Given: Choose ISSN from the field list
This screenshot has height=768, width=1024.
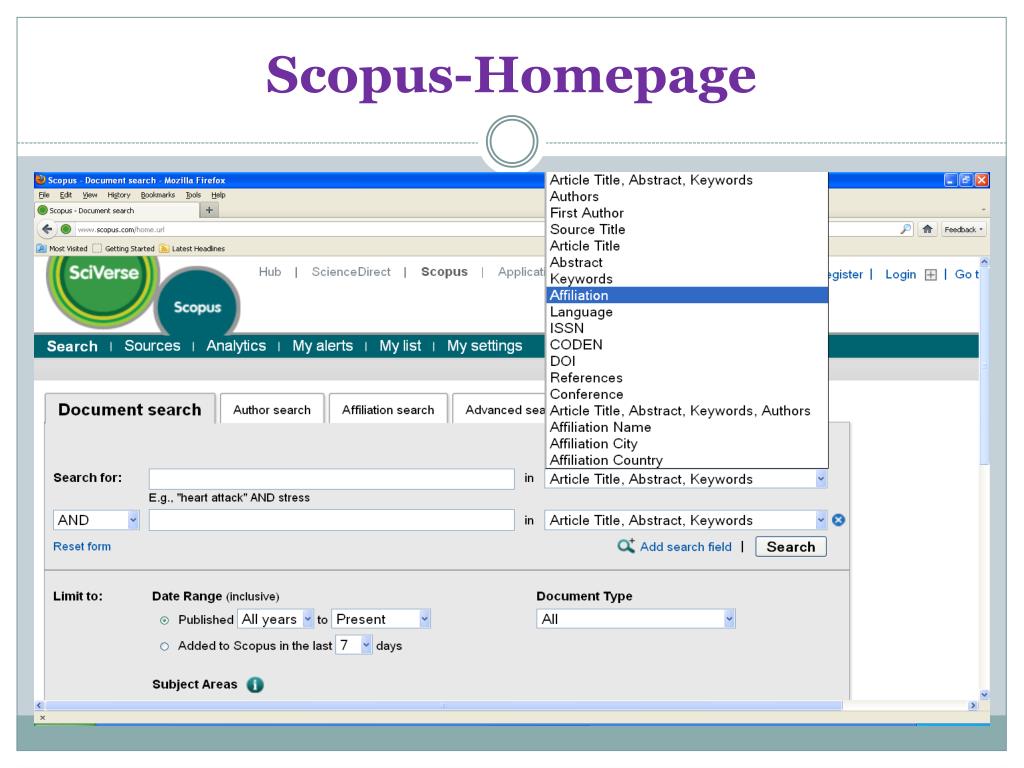Looking at the screenshot, I should [687, 328].
